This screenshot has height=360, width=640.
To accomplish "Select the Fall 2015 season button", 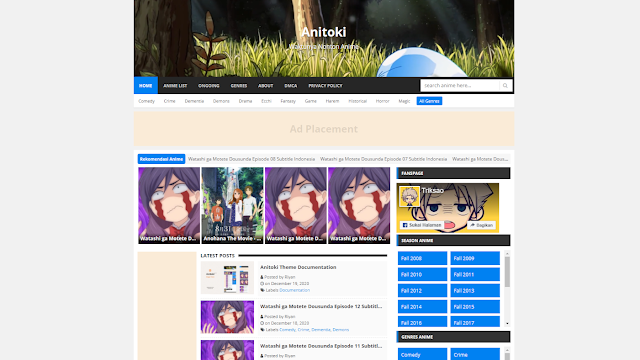I will click(x=475, y=307).
